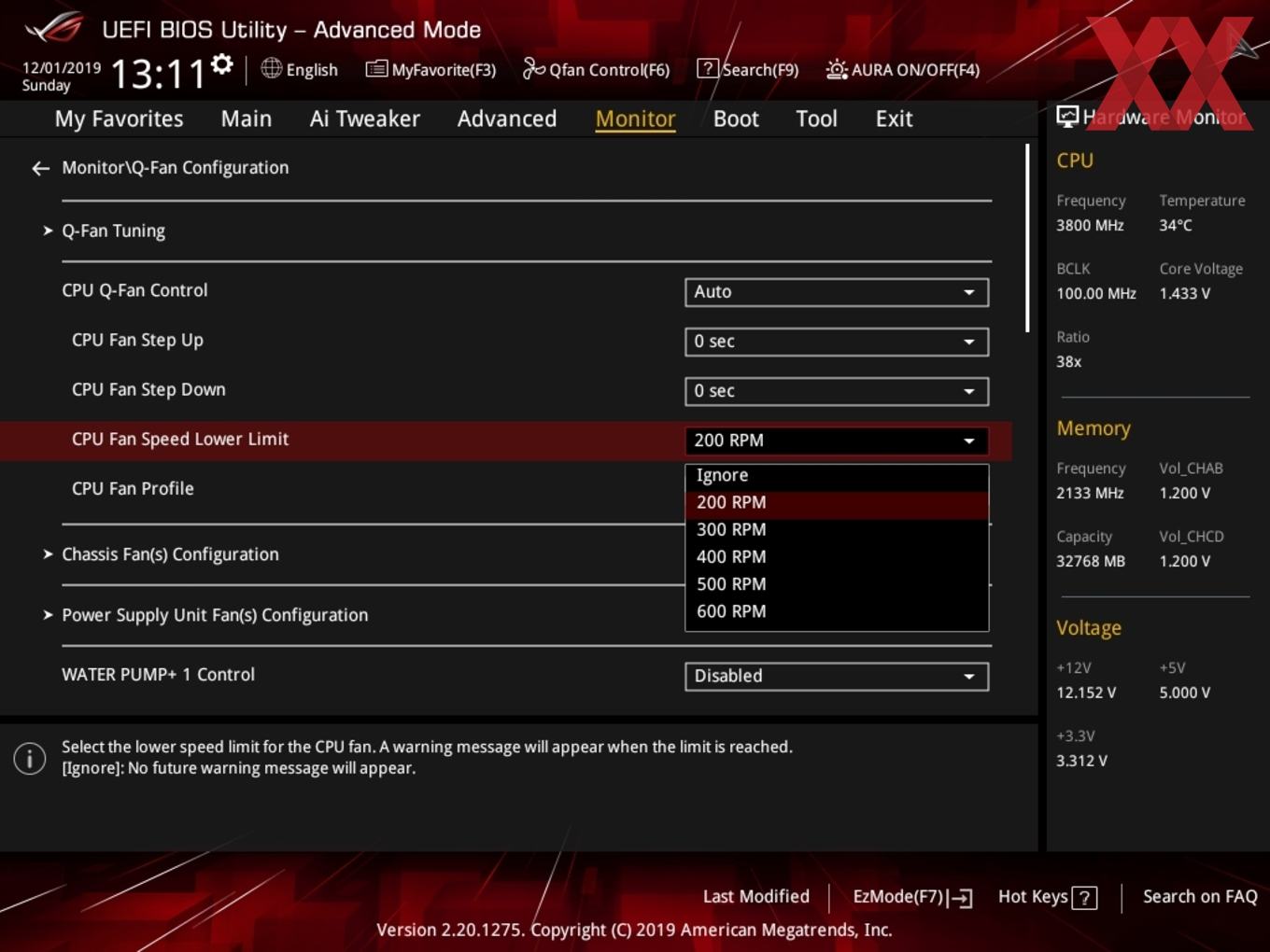Viewport: 1270px width, 952px height.
Task: Select 300 RPM option
Action: coord(837,529)
